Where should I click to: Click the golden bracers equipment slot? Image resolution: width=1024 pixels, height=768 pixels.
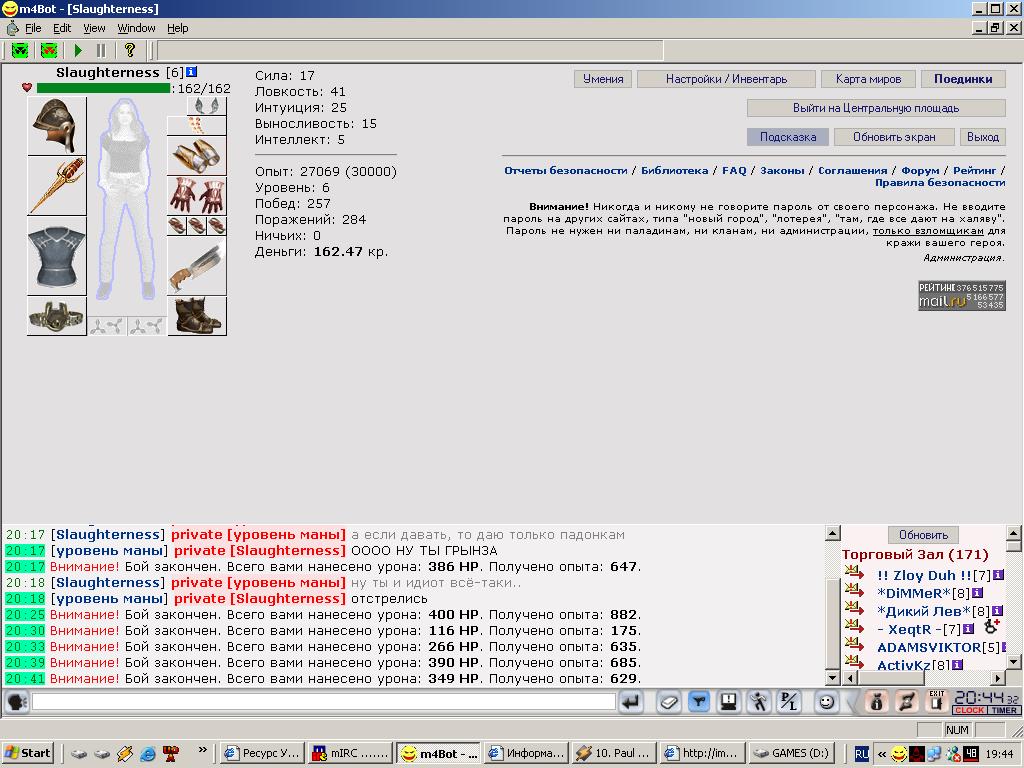(197, 155)
